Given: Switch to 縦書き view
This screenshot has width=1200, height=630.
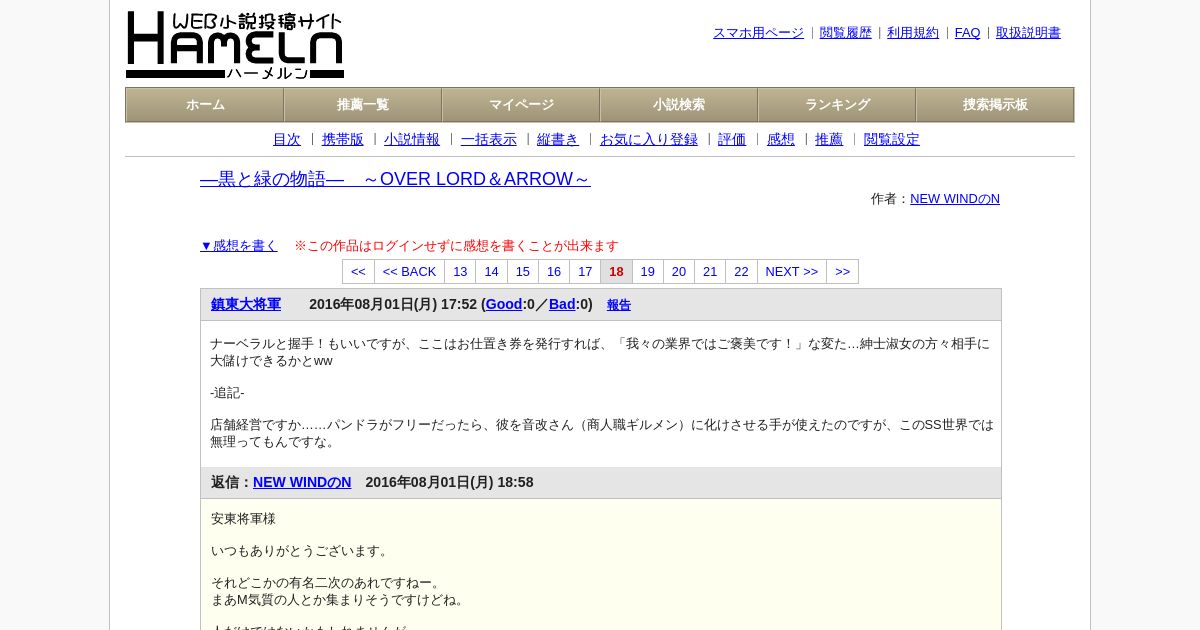Looking at the screenshot, I should [x=558, y=140].
